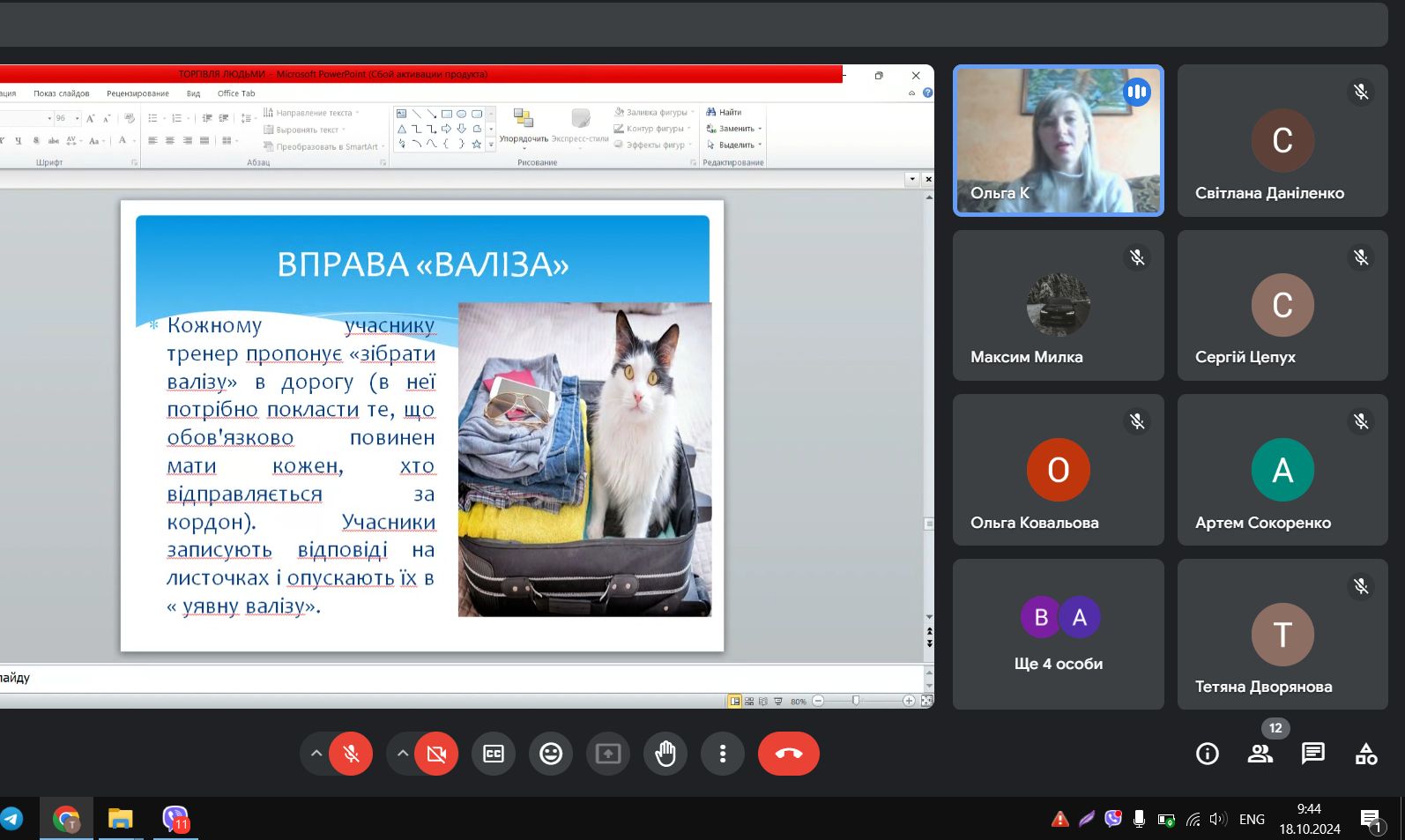Open the Рецензирование ribbon tab
The height and width of the screenshot is (840, 1405).
(138, 93)
